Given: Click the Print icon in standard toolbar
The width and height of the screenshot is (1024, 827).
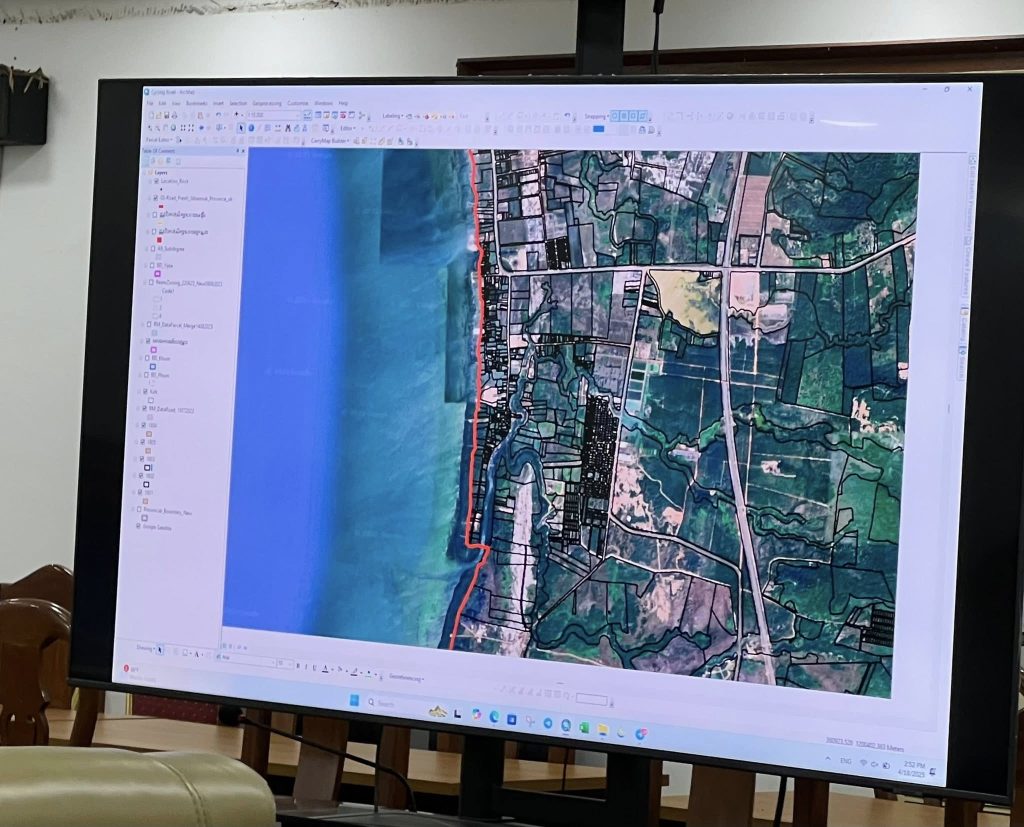Looking at the screenshot, I should click(x=174, y=116).
